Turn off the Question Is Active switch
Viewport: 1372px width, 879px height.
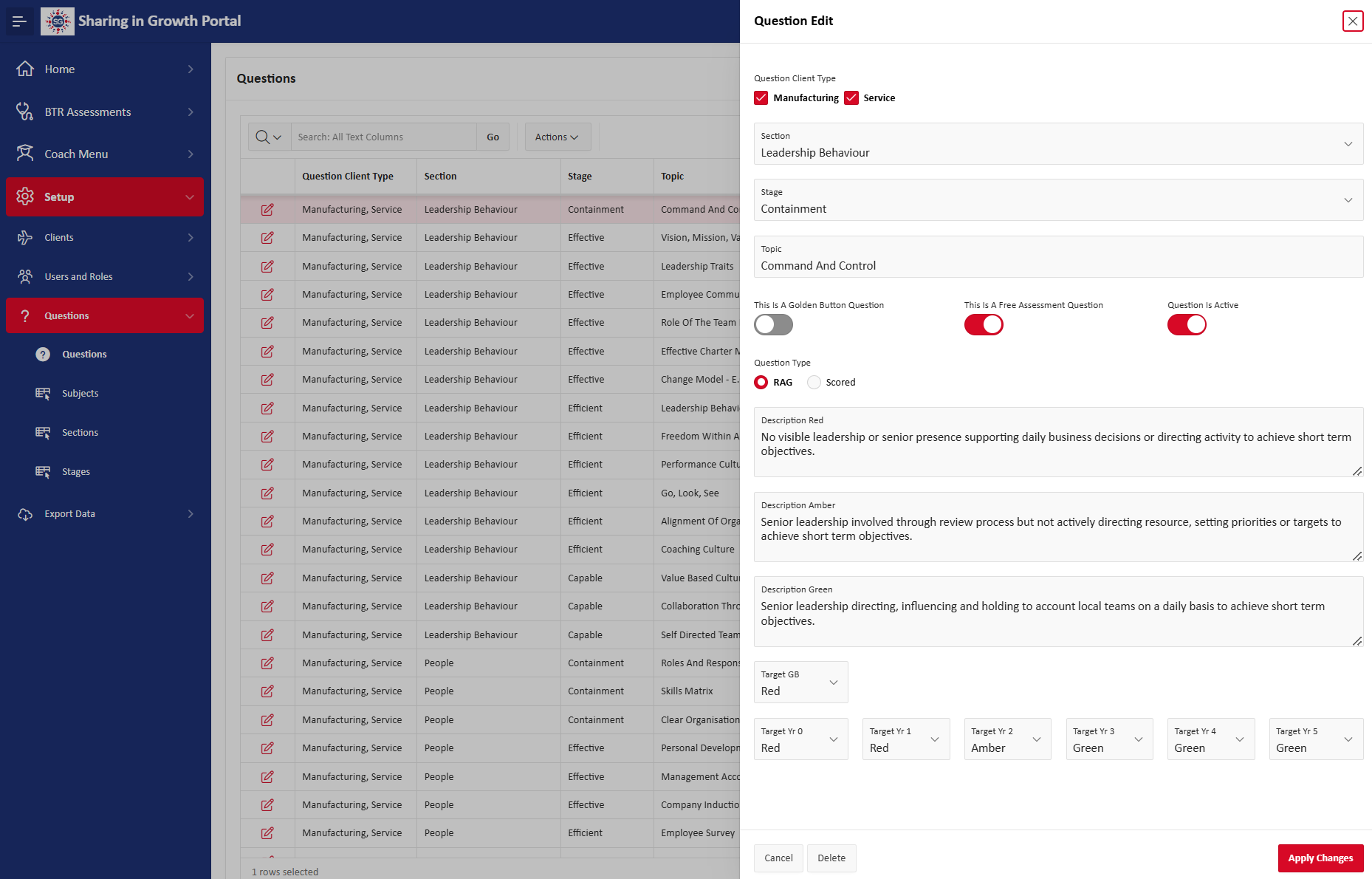coord(1187,325)
